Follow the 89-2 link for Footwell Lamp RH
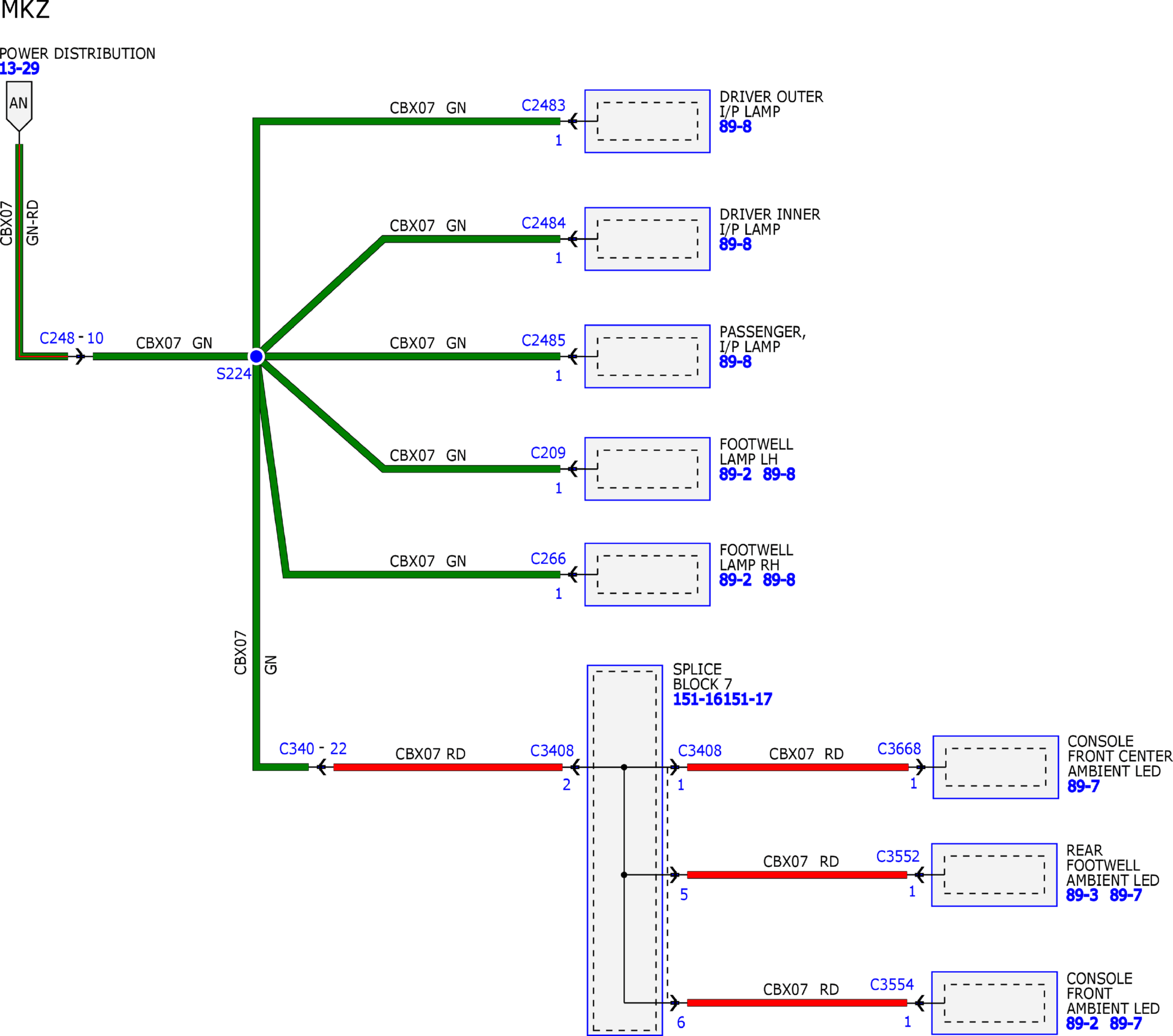This screenshot has width=1173, height=1036. tap(735, 580)
